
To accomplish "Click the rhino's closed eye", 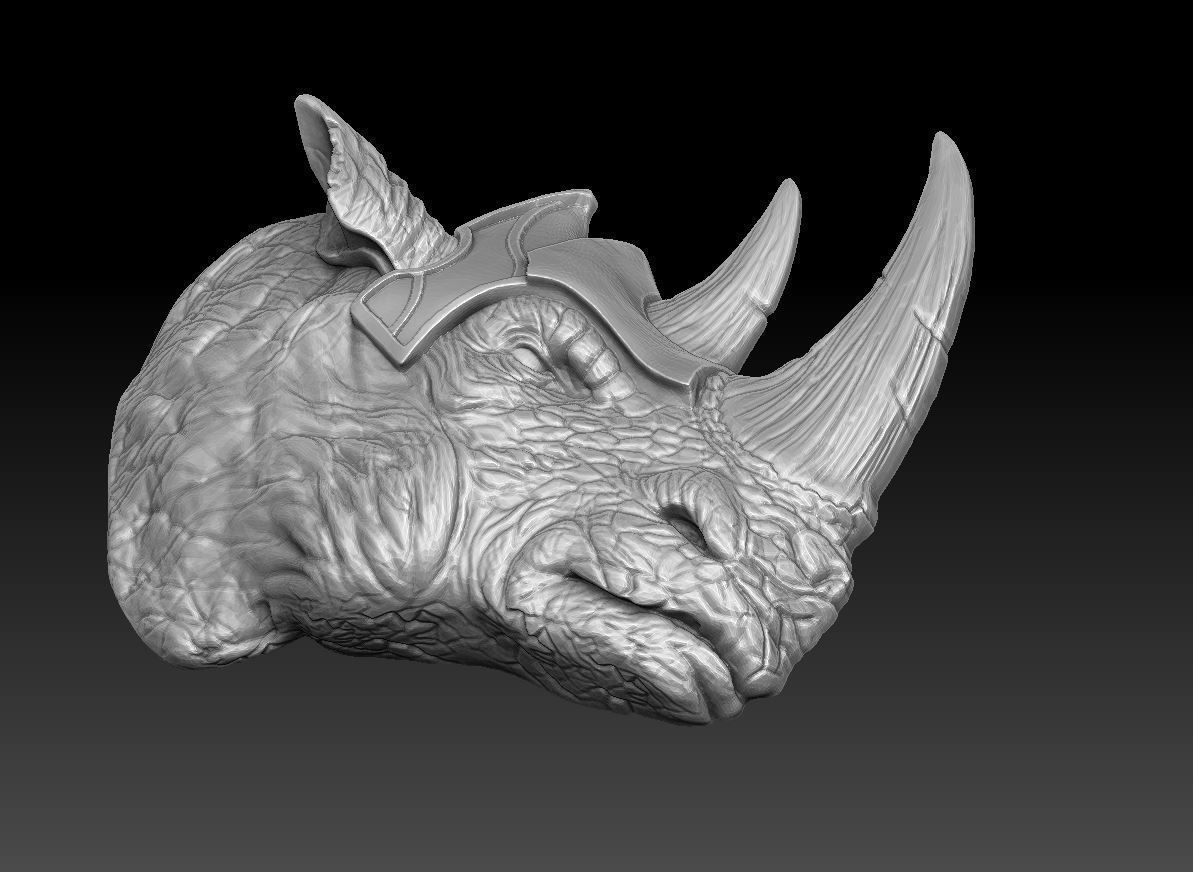I will [x=528, y=358].
